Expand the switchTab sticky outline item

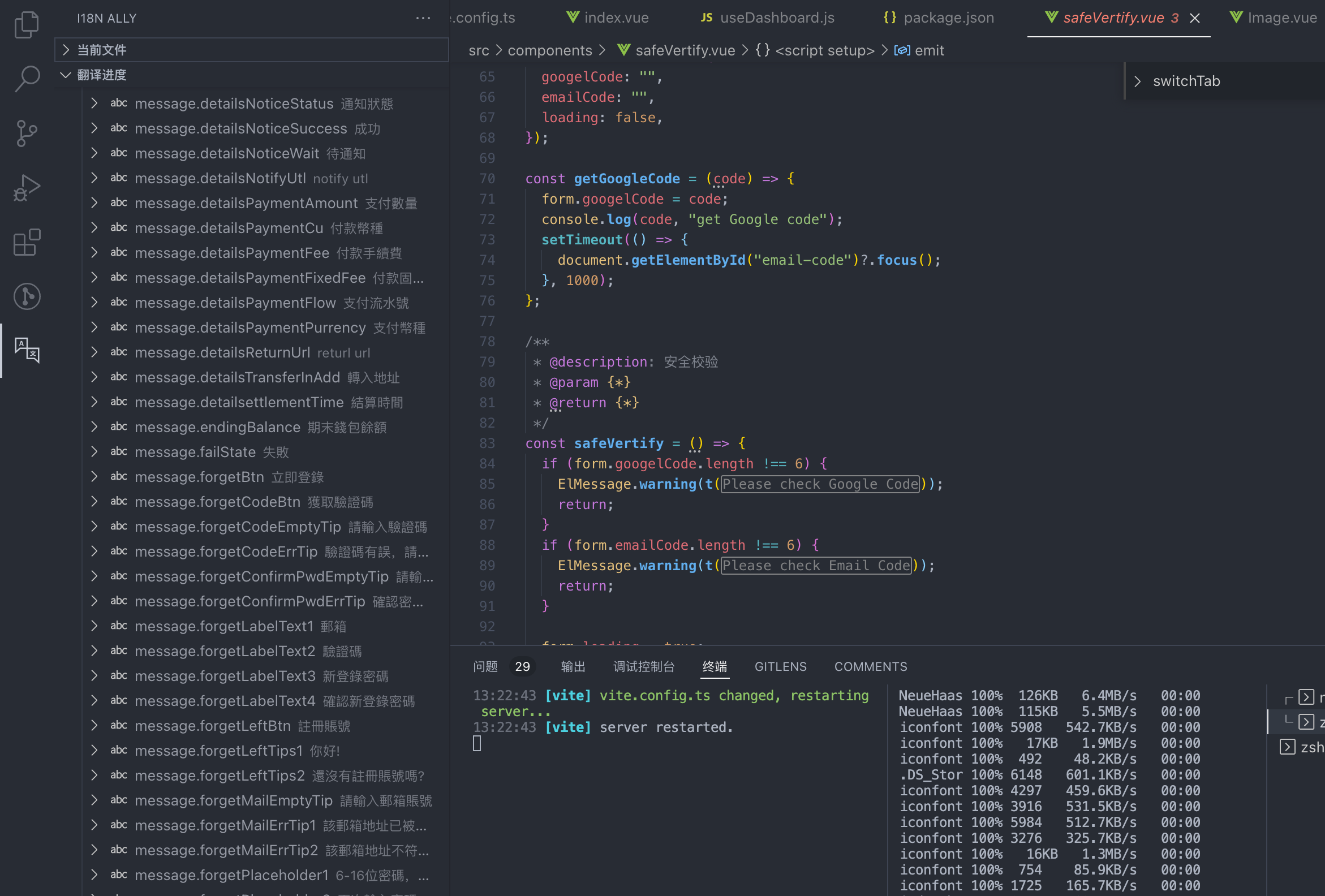[x=1137, y=81]
